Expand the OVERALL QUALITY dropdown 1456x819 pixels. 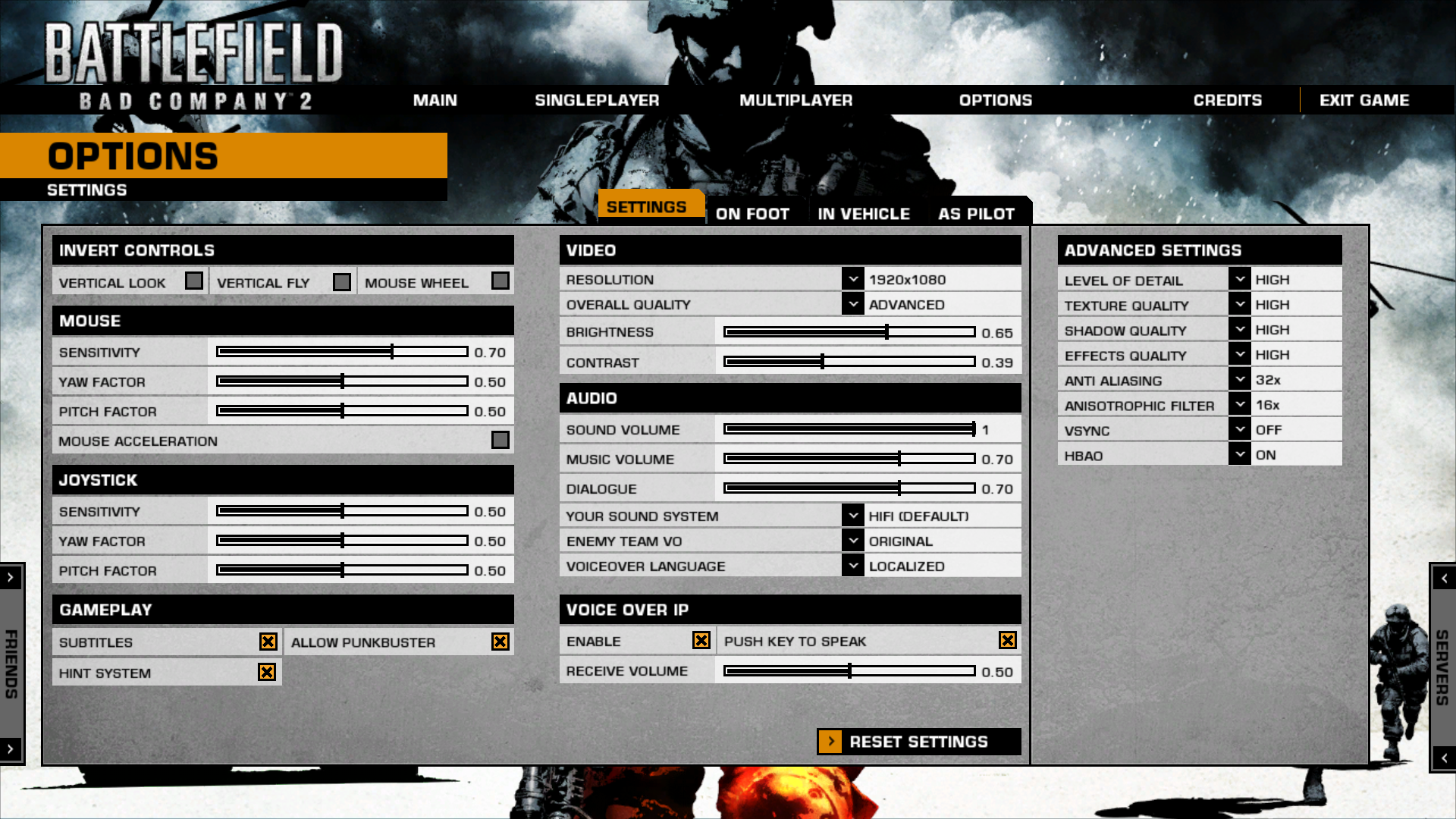click(853, 304)
